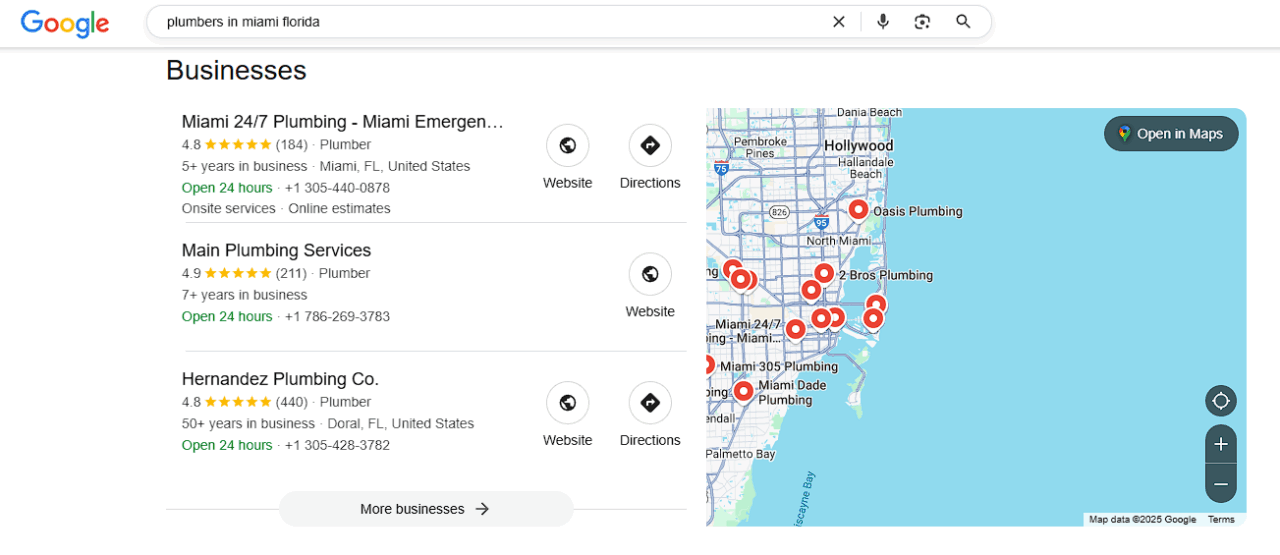The image size is (1280, 555).
Task: Click phone number +1 305-440-0878
Action: [x=337, y=188]
